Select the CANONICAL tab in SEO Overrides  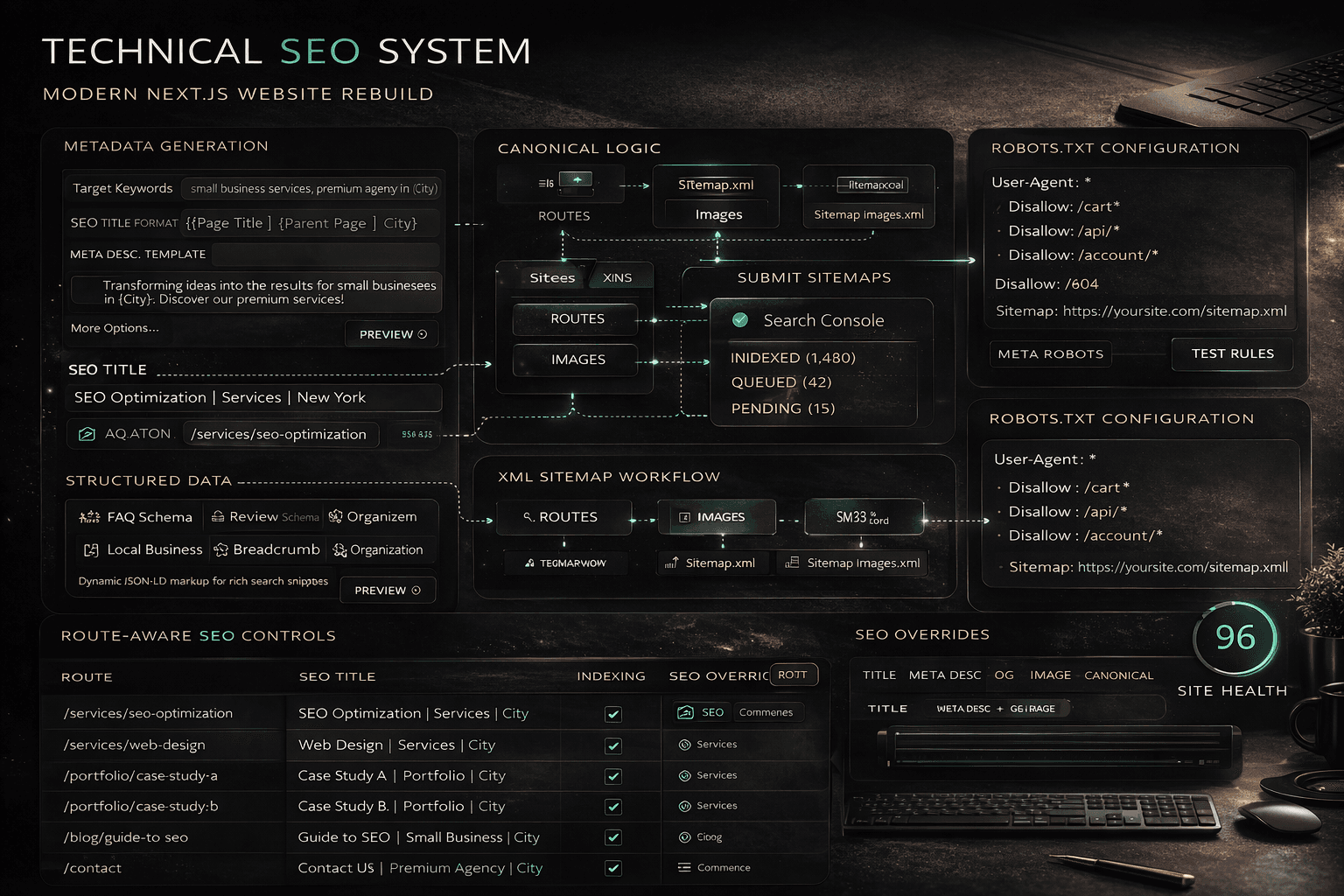tap(1119, 675)
